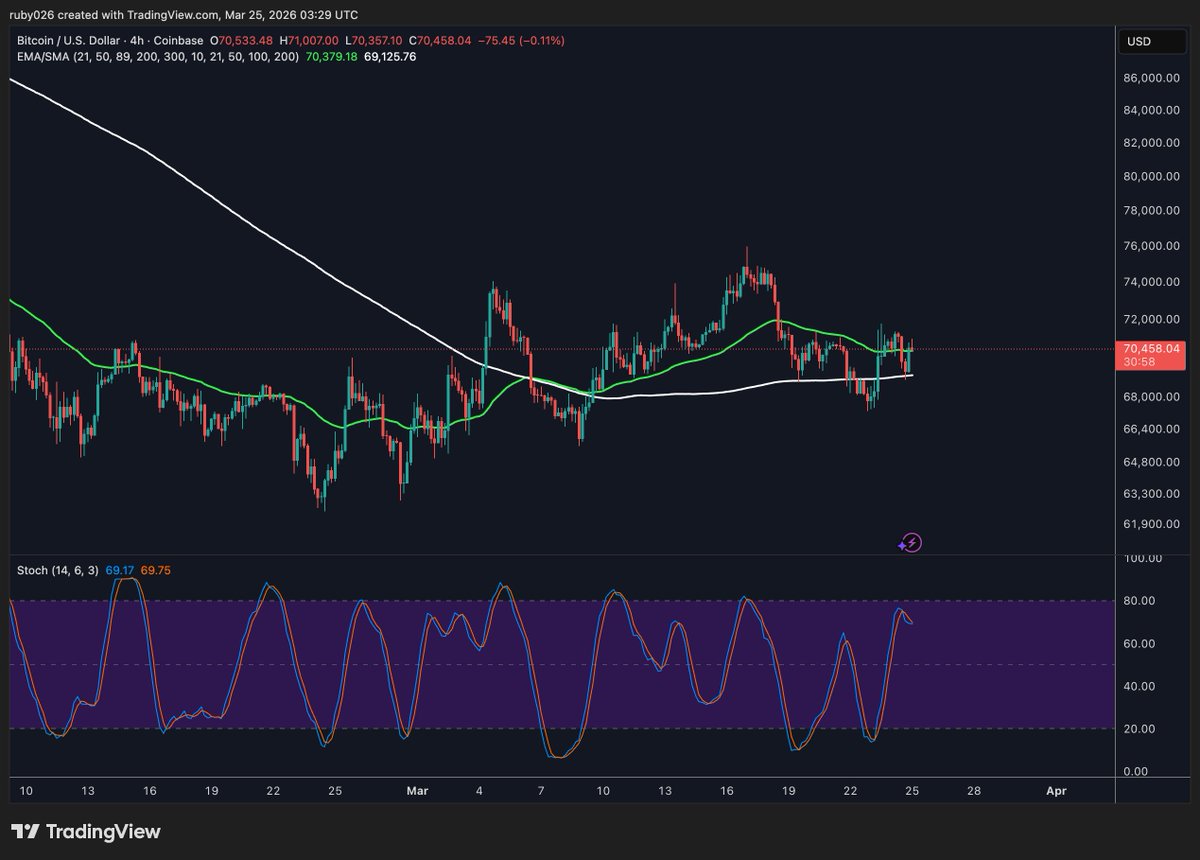Viewport: 1200px width, 860px height.
Task: Click the 86,000.00 price axis label
Action: coord(1152,77)
